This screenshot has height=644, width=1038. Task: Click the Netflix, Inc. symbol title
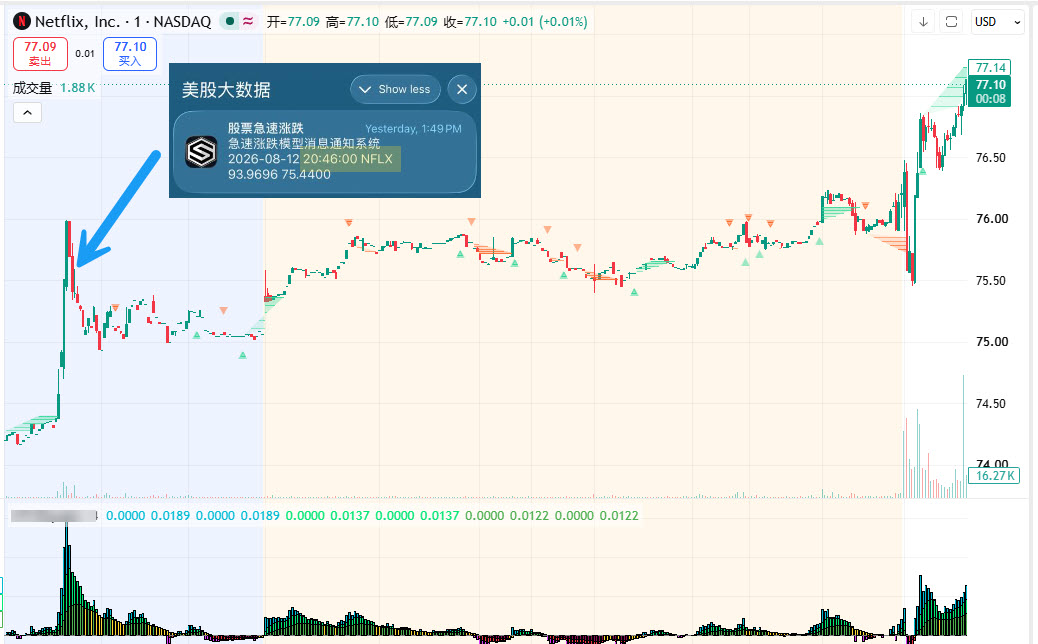pyautogui.click(x=123, y=22)
